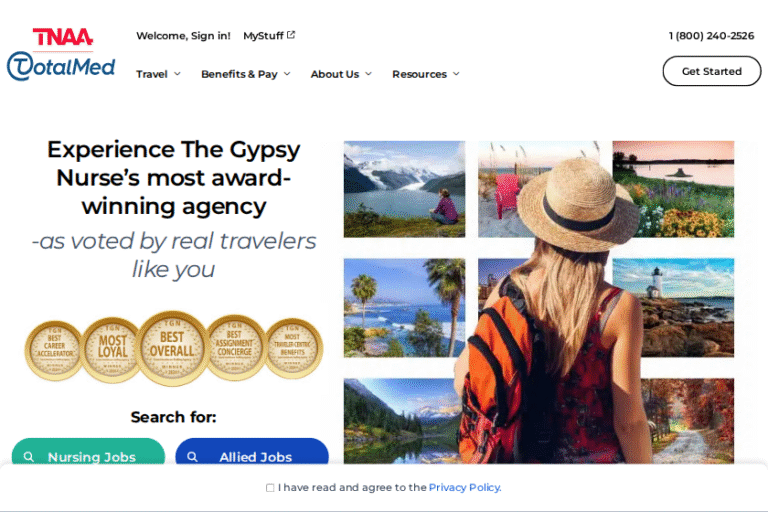768x512 pixels.
Task: Click the Get Started button
Action: (x=712, y=71)
